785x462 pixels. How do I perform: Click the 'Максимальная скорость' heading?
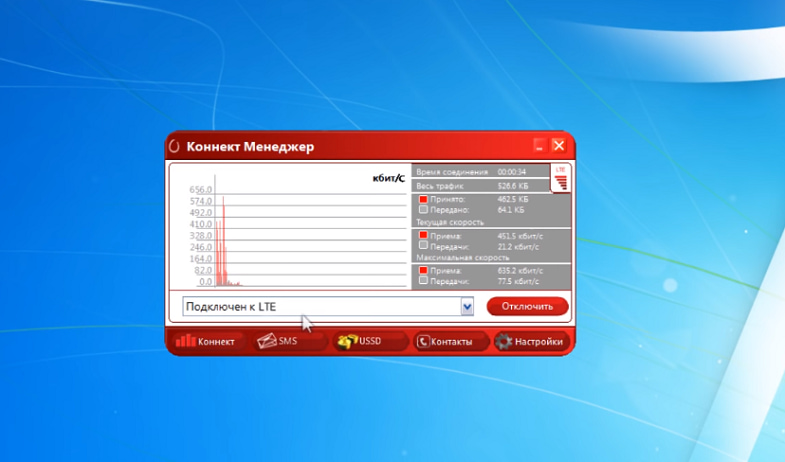463,257
